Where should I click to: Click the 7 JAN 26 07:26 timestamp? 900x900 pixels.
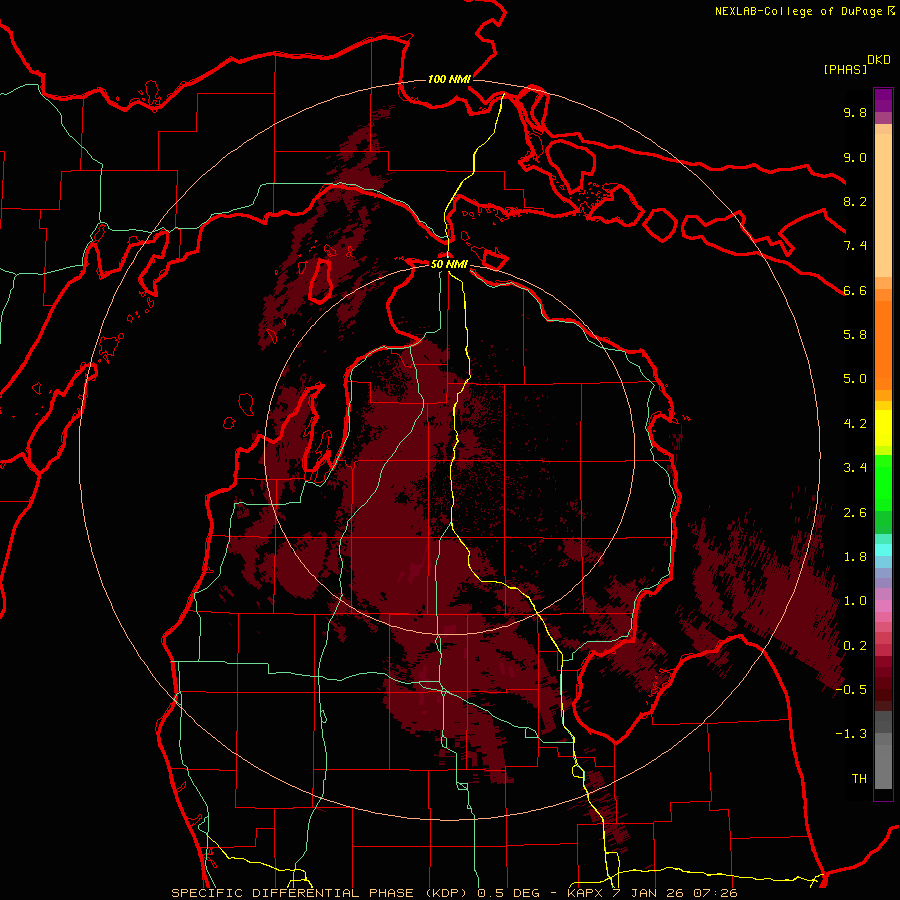click(676, 893)
